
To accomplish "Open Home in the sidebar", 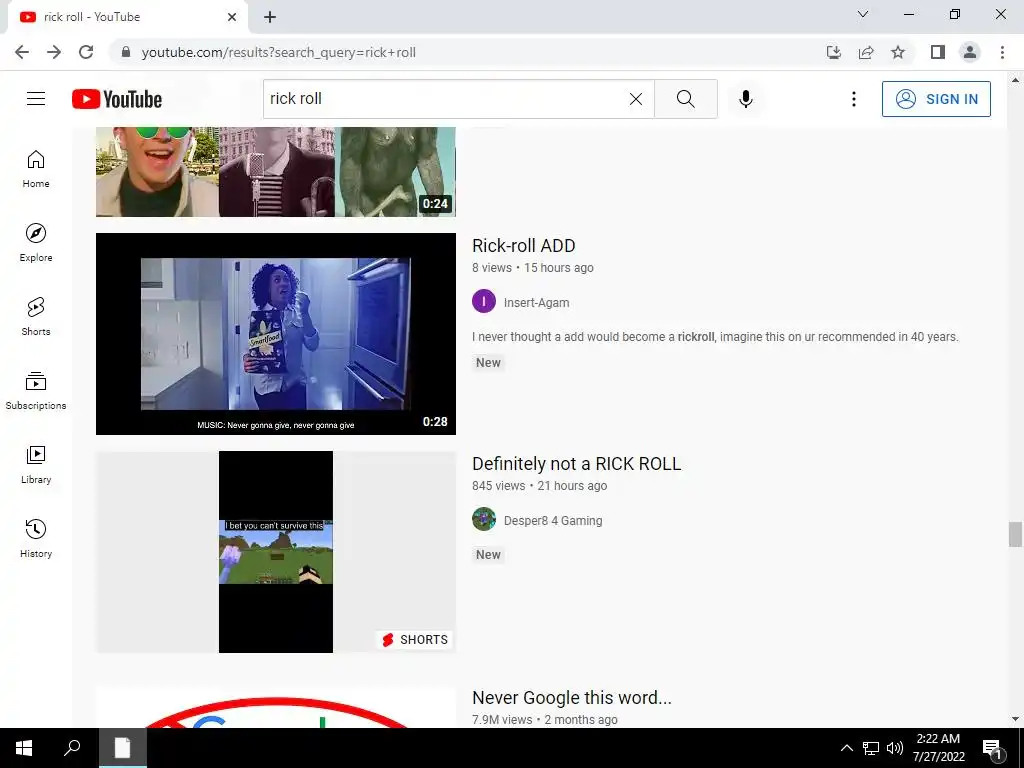I will (36, 169).
